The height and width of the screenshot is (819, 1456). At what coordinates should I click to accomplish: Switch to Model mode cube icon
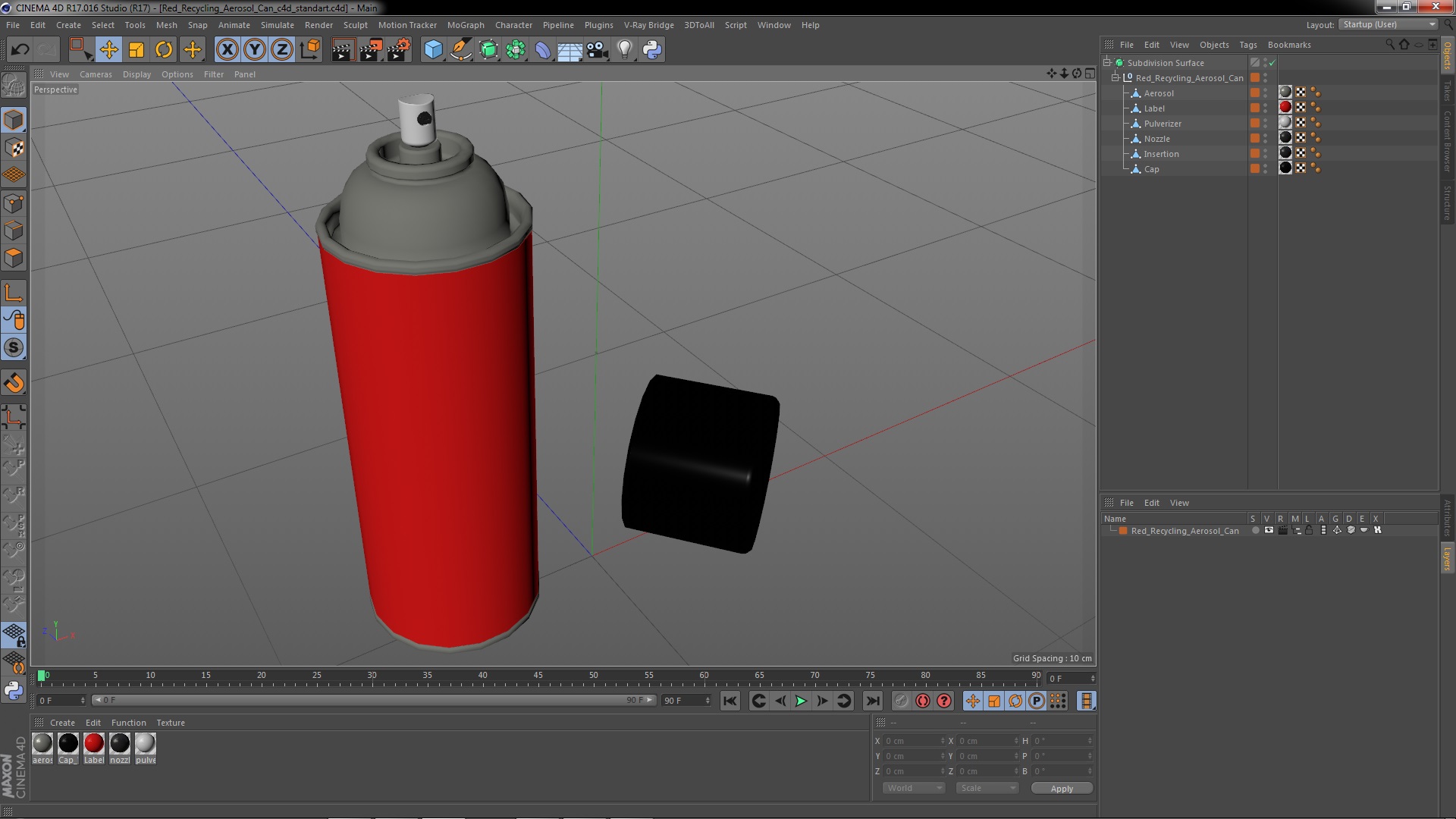(x=14, y=120)
